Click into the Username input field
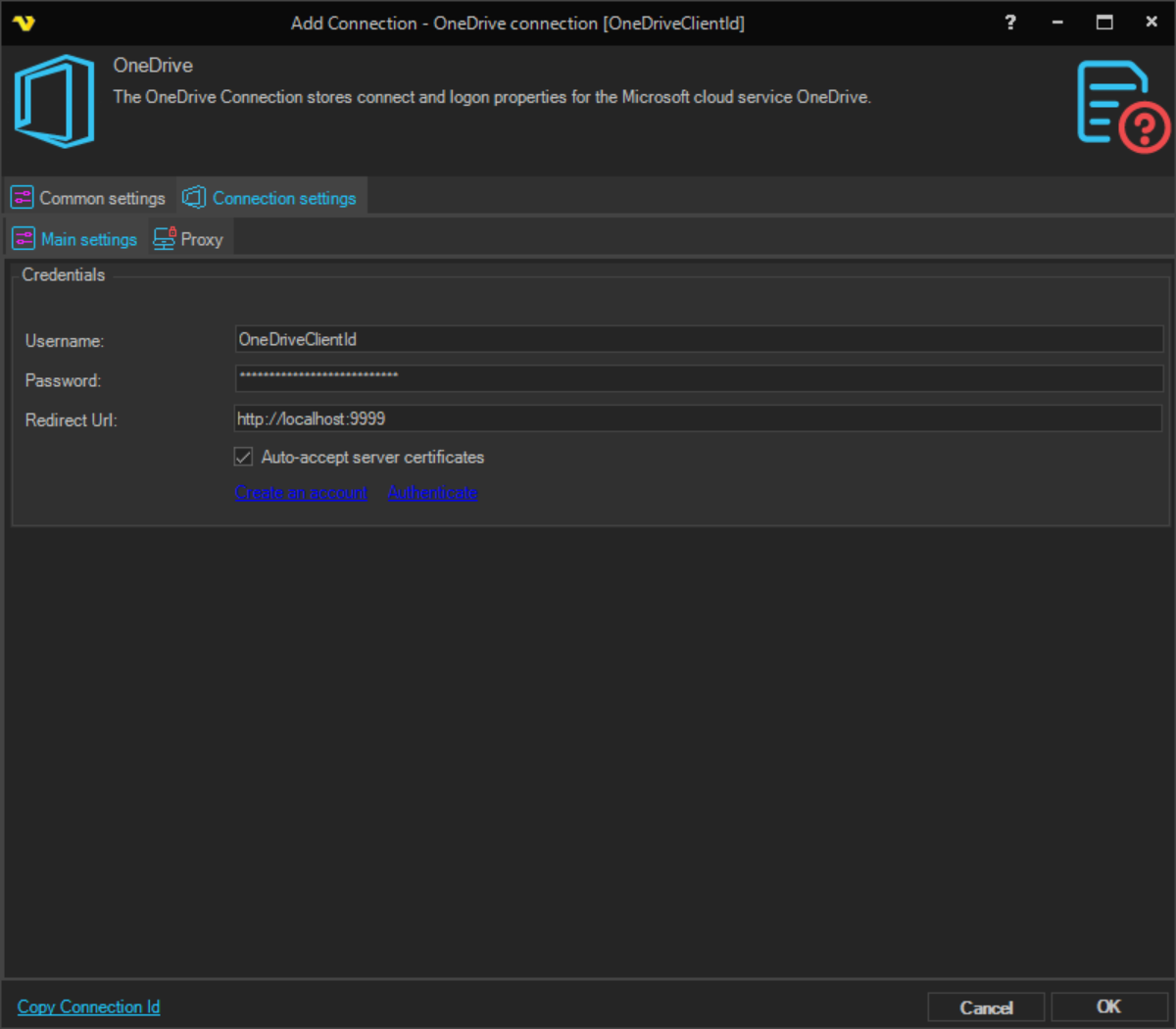Image resolution: width=1176 pixels, height=1029 pixels. coord(698,339)
